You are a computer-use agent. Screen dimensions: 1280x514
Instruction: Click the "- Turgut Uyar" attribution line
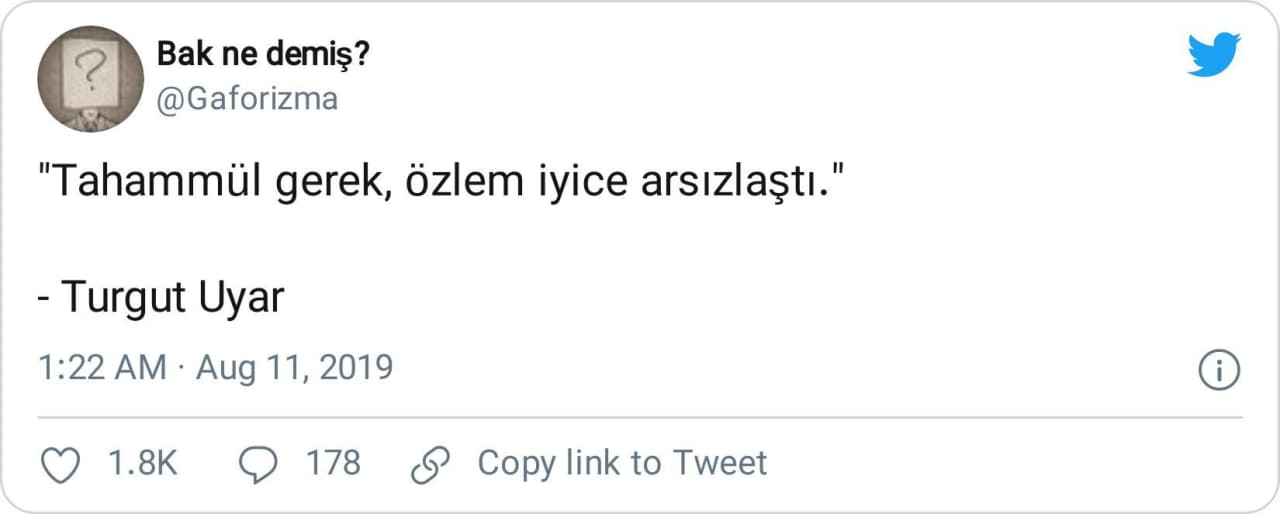point(161,297)
